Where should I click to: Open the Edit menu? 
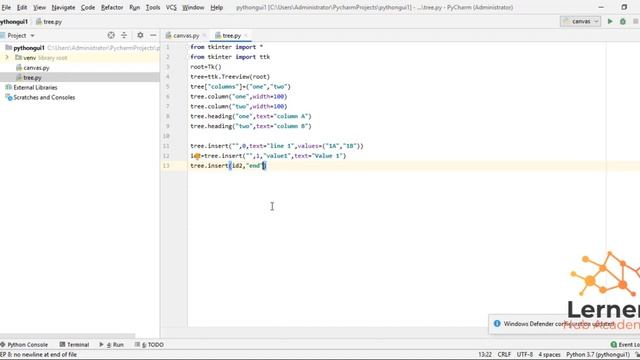pos(22,7)
